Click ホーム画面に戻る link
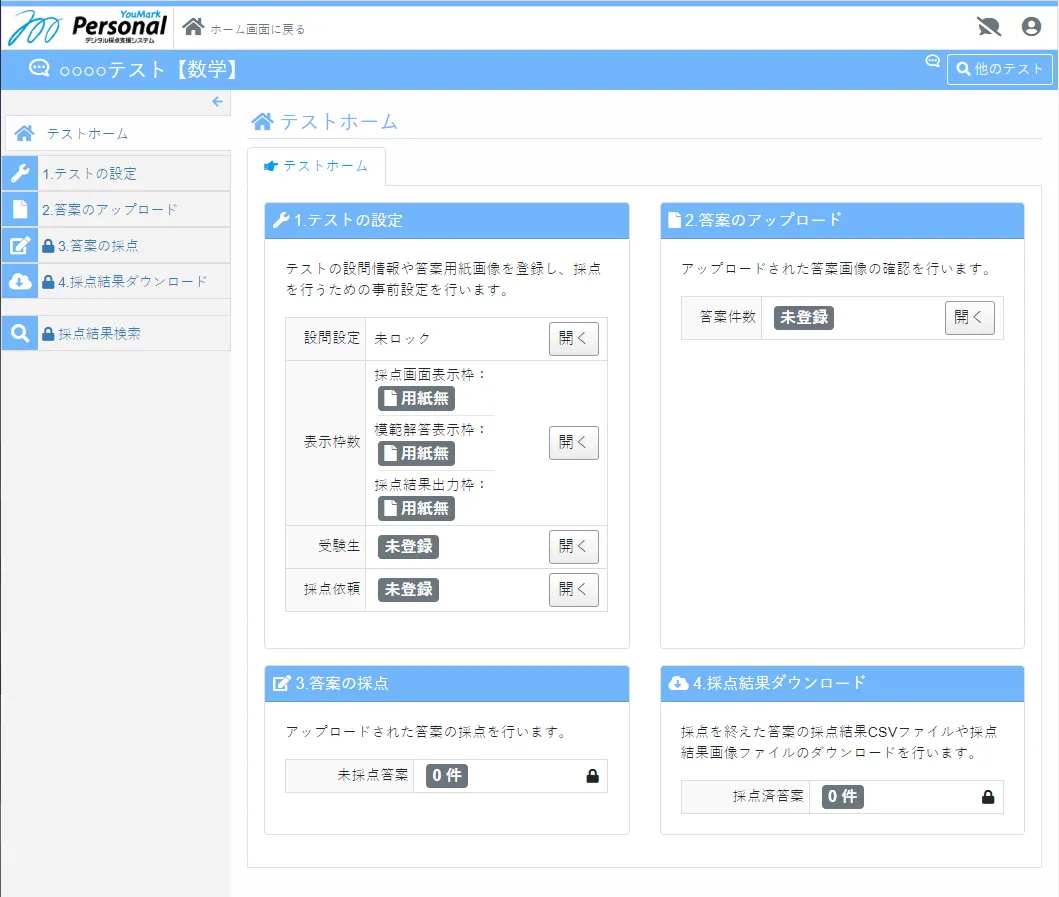The image size is (1059, 897). coord(257,29)
